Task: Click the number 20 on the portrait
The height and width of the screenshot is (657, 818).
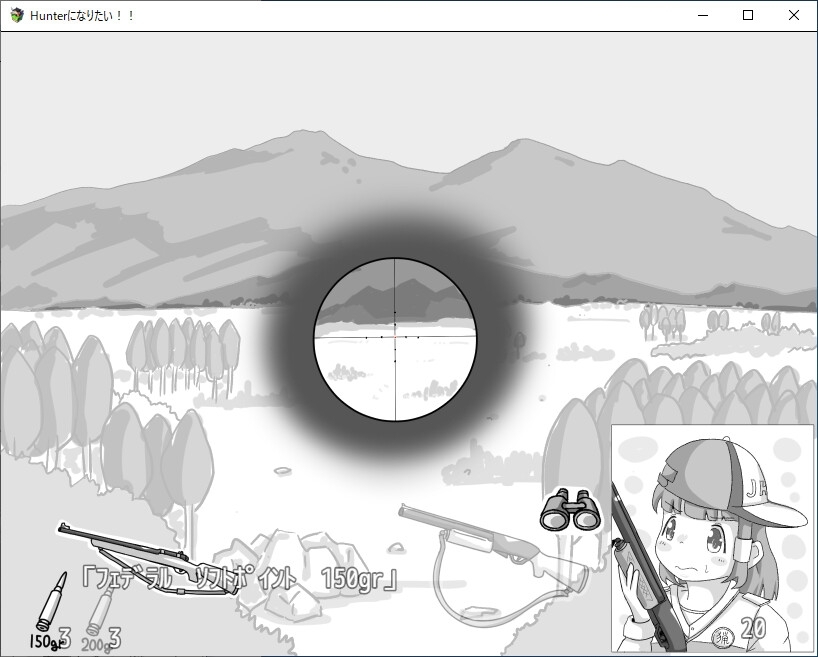Action: (x=754, y=628)
